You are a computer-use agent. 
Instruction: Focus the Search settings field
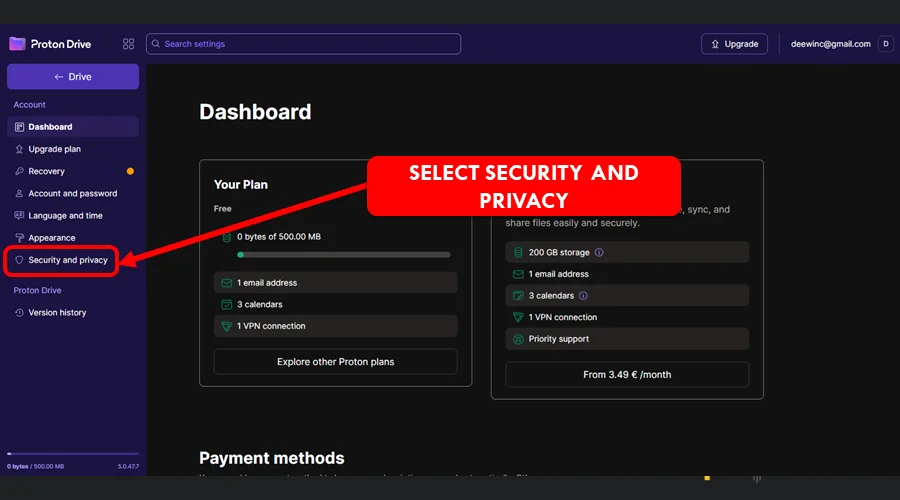click(303, 44)
